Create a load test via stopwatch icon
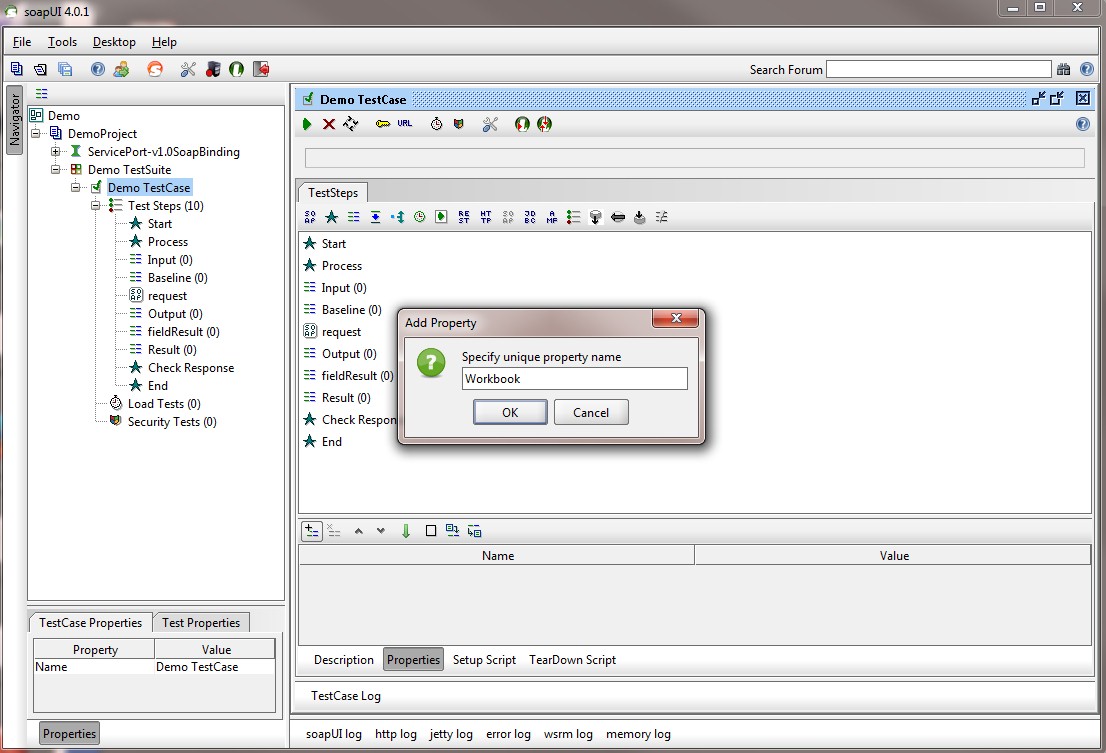Viewport: 1106px width, 753px height. click(x=437, y=124)
